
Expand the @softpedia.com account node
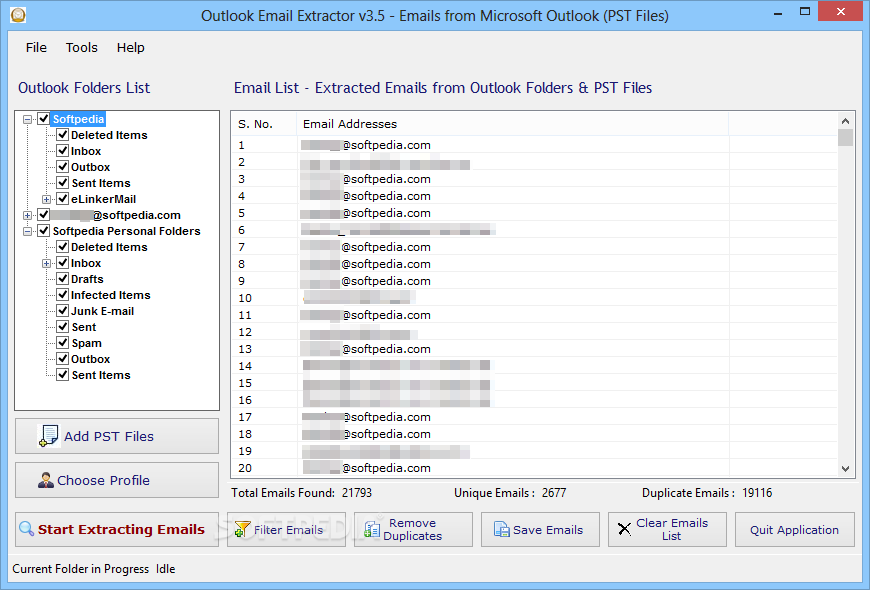click(27, 215)
